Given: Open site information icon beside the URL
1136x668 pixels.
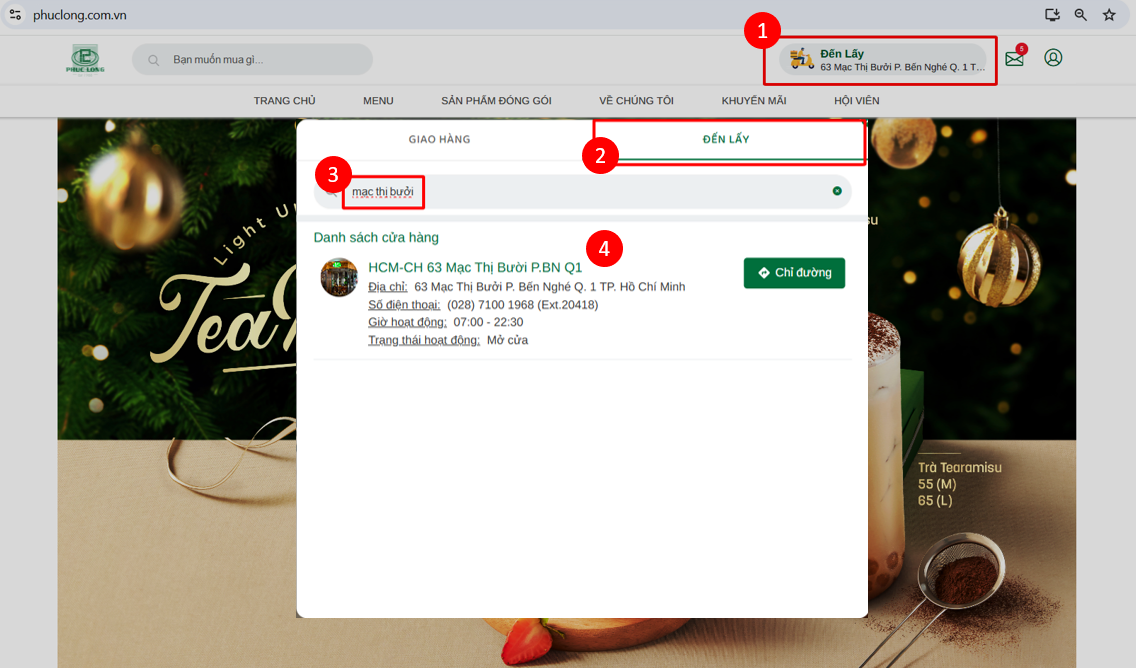Looking at the screenshot, I should (15, 15).
